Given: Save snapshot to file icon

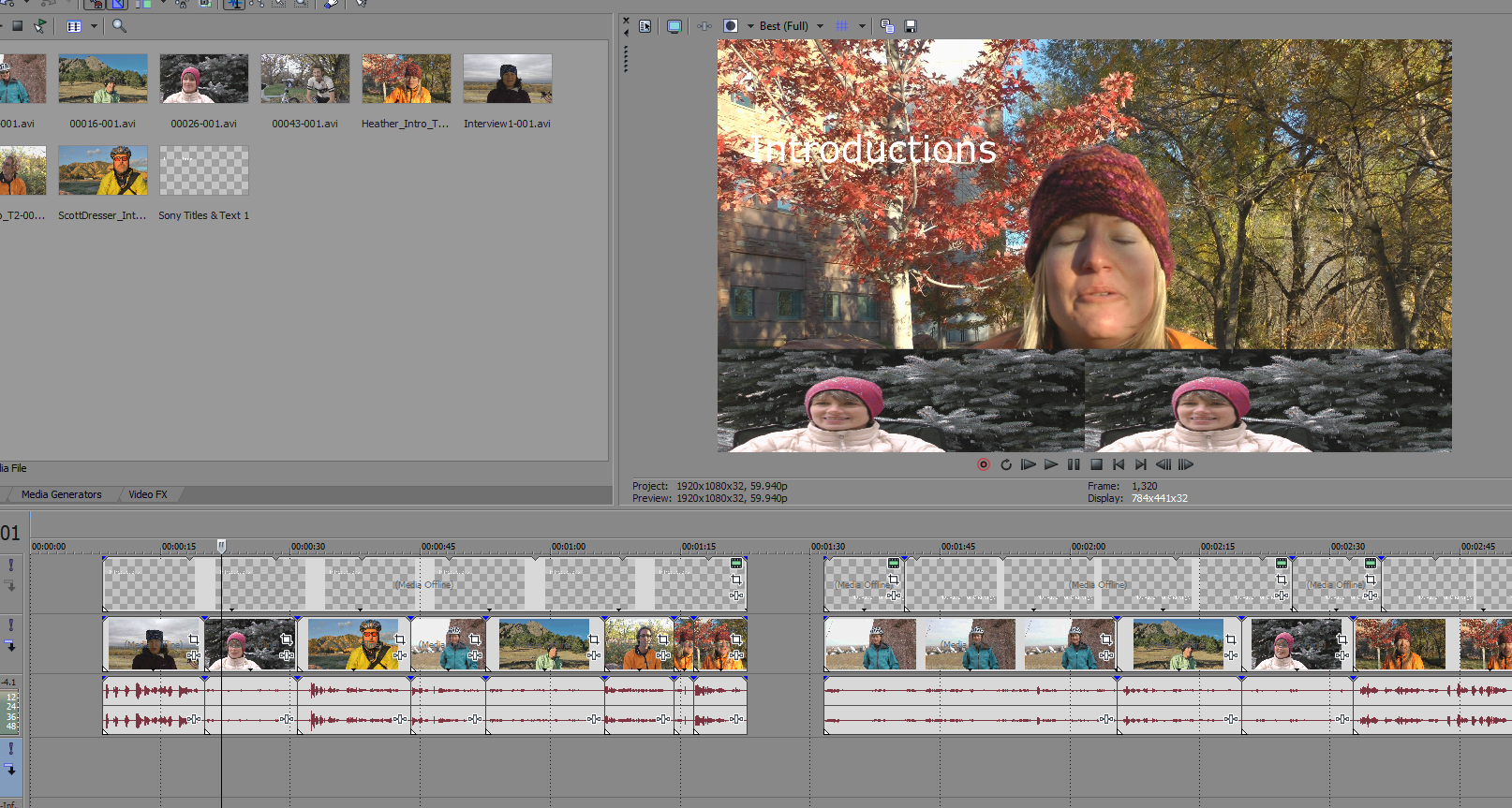Looking at the screenshot, I should [910, 26].
